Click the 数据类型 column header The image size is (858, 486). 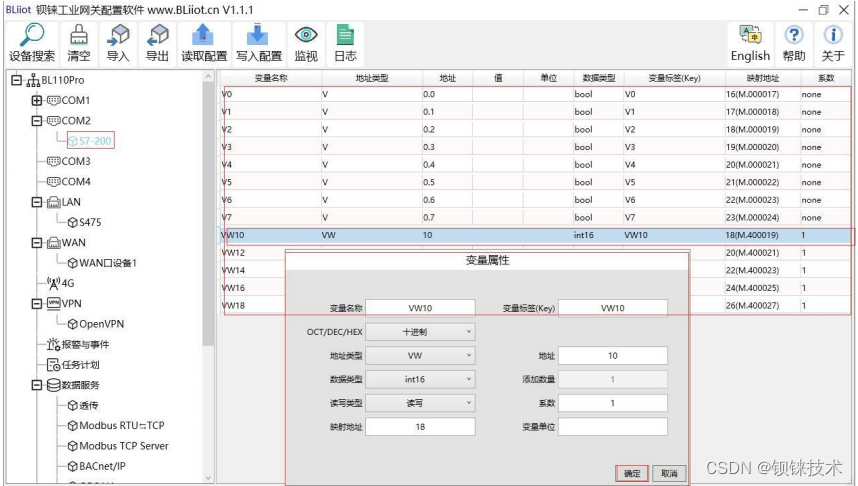click(x=599, y=78)
